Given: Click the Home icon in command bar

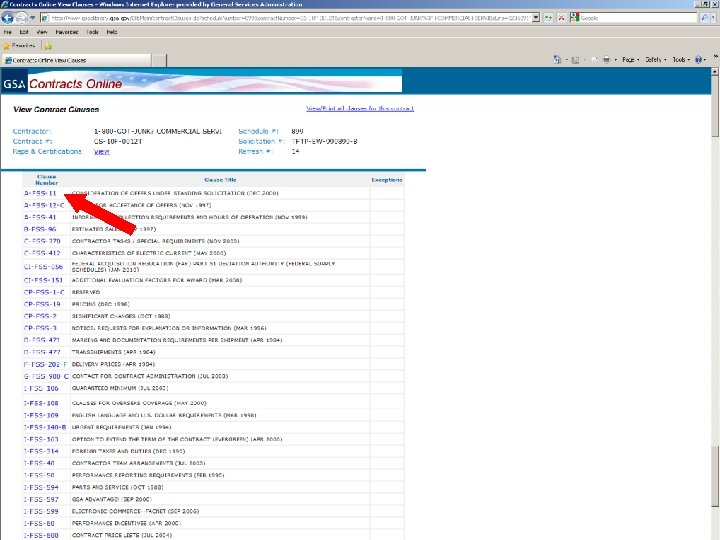Looking at the screenshot, I should tap(557, 60).
